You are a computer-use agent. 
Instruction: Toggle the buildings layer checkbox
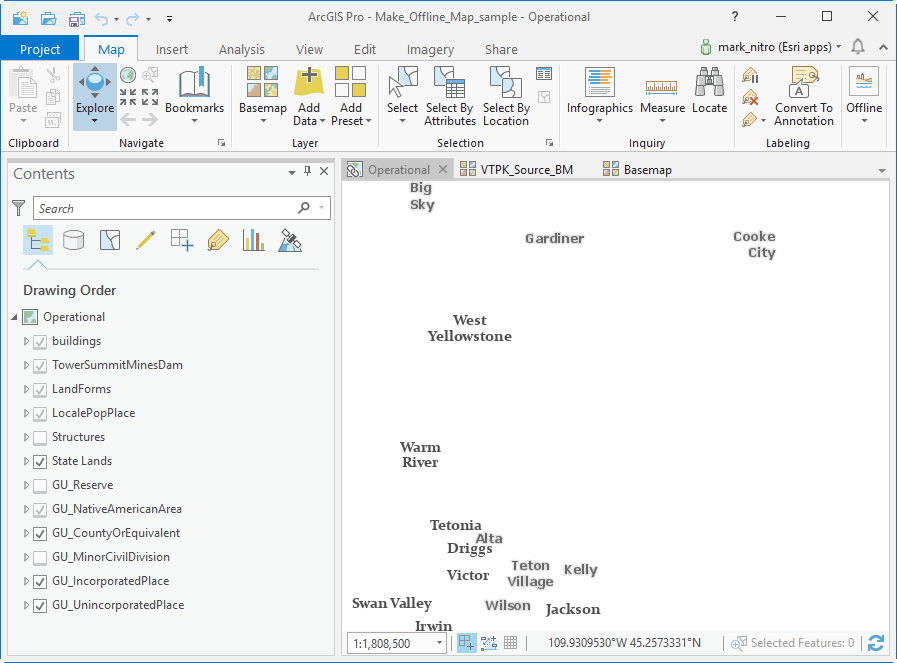click(39, 342)
